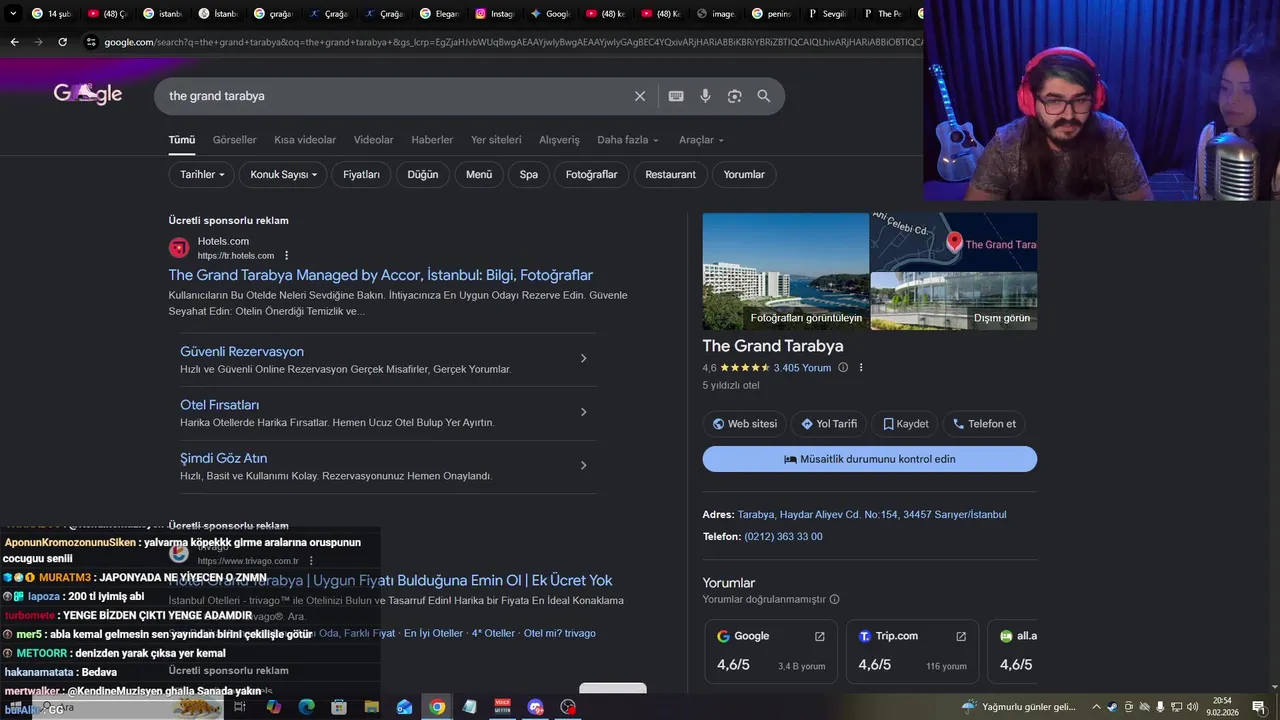Get directions with Yol Tarifi
The image size is (1280, 720).
829,424
